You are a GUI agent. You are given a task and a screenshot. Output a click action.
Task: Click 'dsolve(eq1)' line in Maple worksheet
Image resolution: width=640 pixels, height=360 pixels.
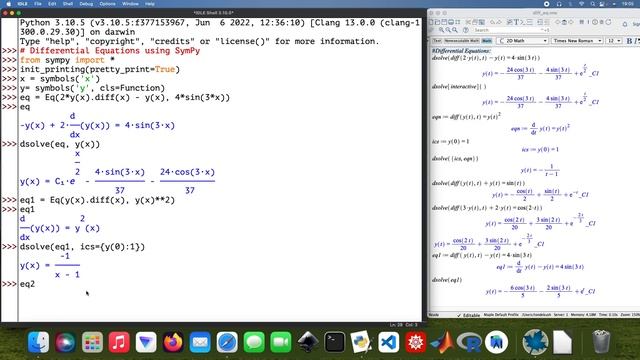tap(447, 280)
